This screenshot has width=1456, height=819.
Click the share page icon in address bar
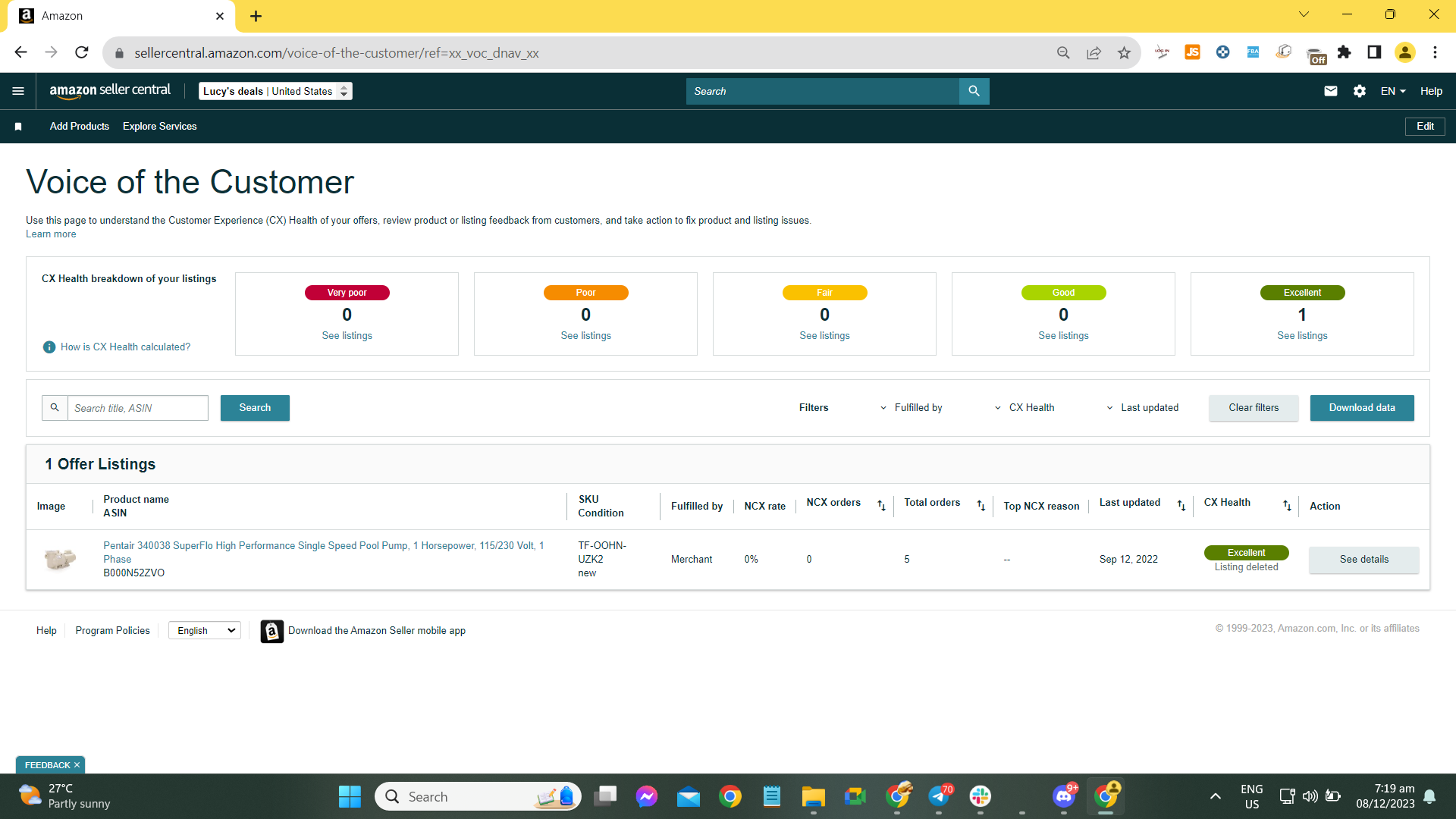click(x=1094, y=52)
